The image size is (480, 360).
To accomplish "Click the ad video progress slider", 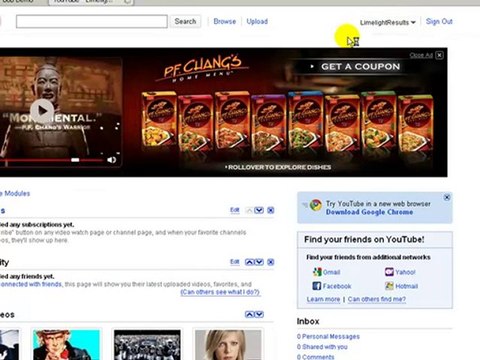I will click(75, 160).
